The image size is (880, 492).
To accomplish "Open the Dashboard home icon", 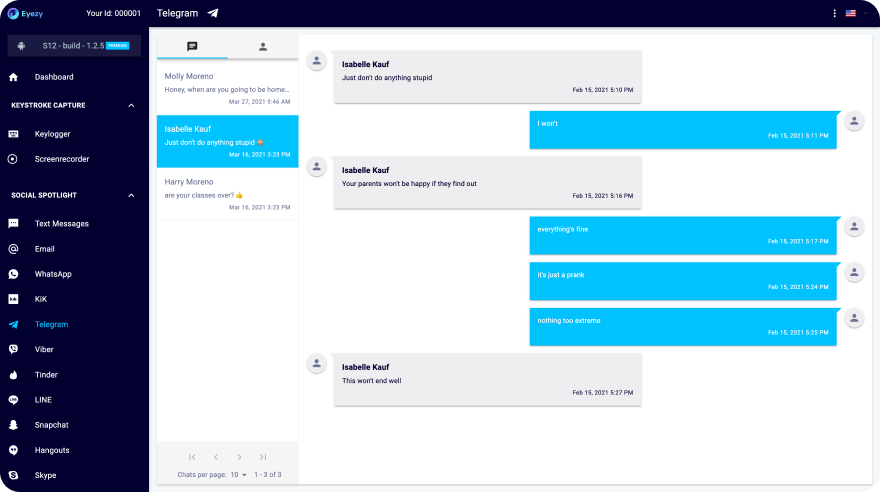I will pos(13,77).
